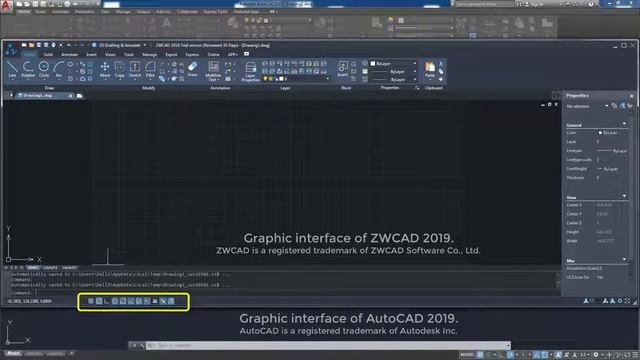Click the Color ByLayer swatch in Properties panel
This screenshot has width=640, height=360.
tap(600, 133)
